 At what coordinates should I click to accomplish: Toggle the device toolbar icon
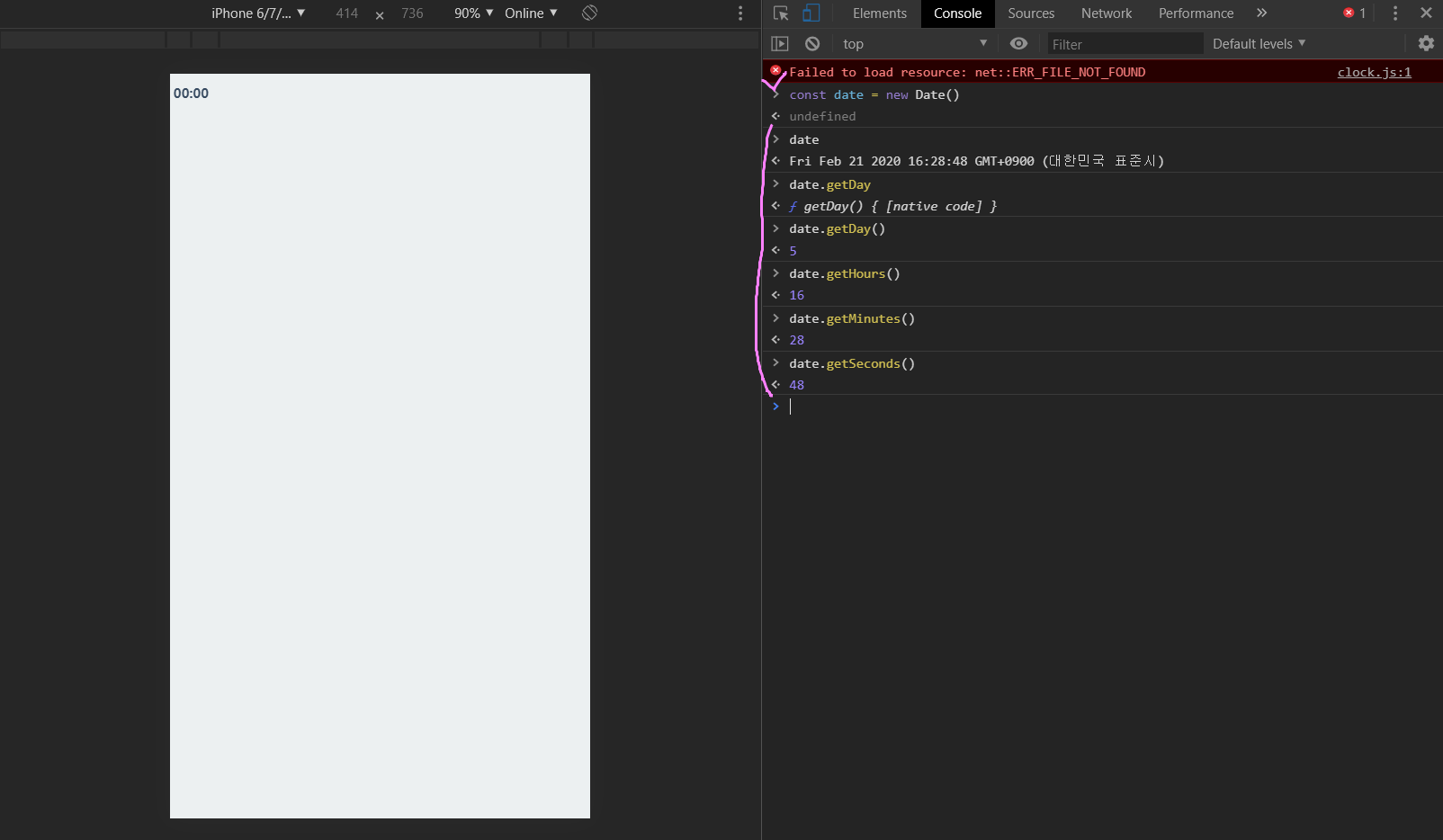811,13
